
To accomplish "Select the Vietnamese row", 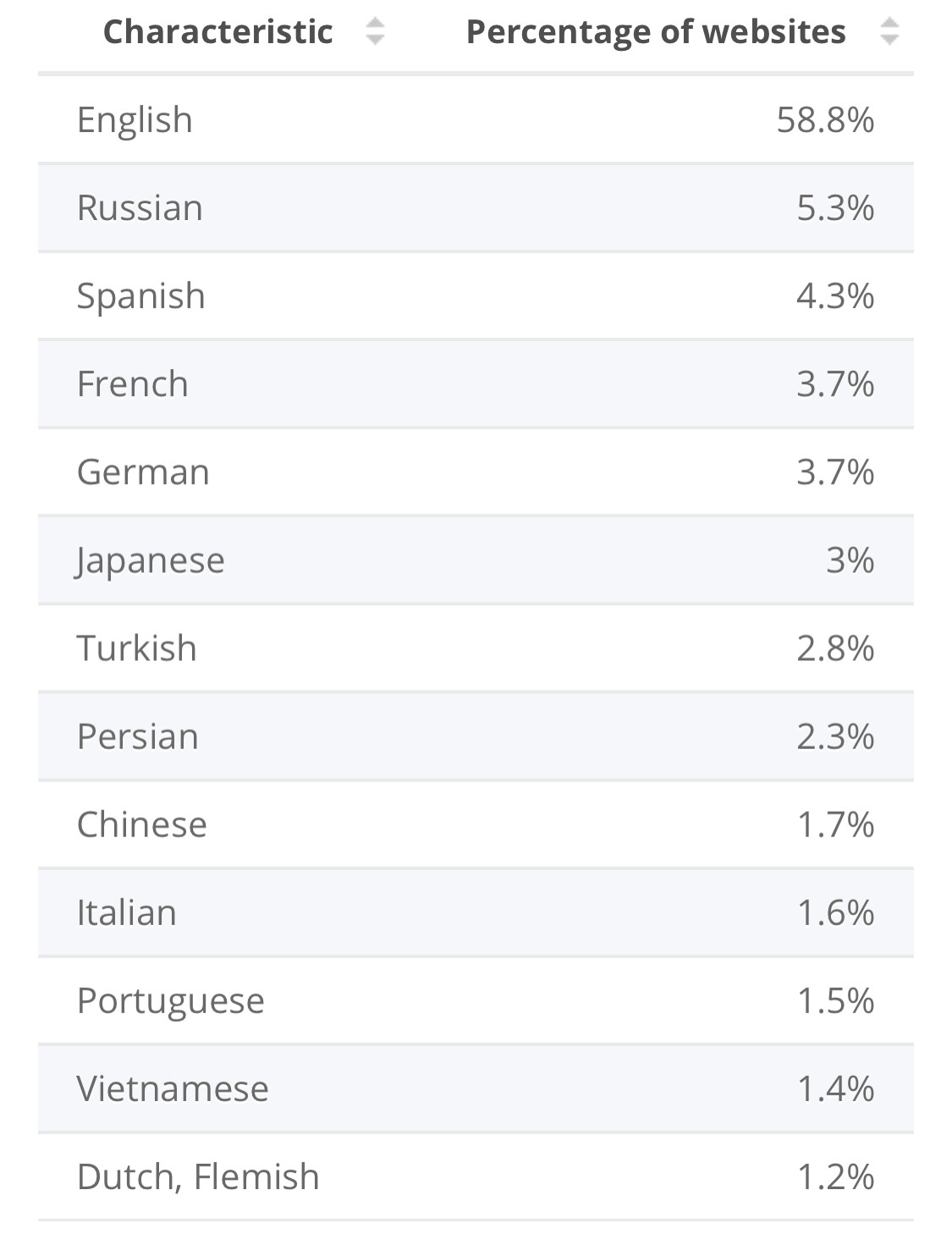I will 476,1088.
